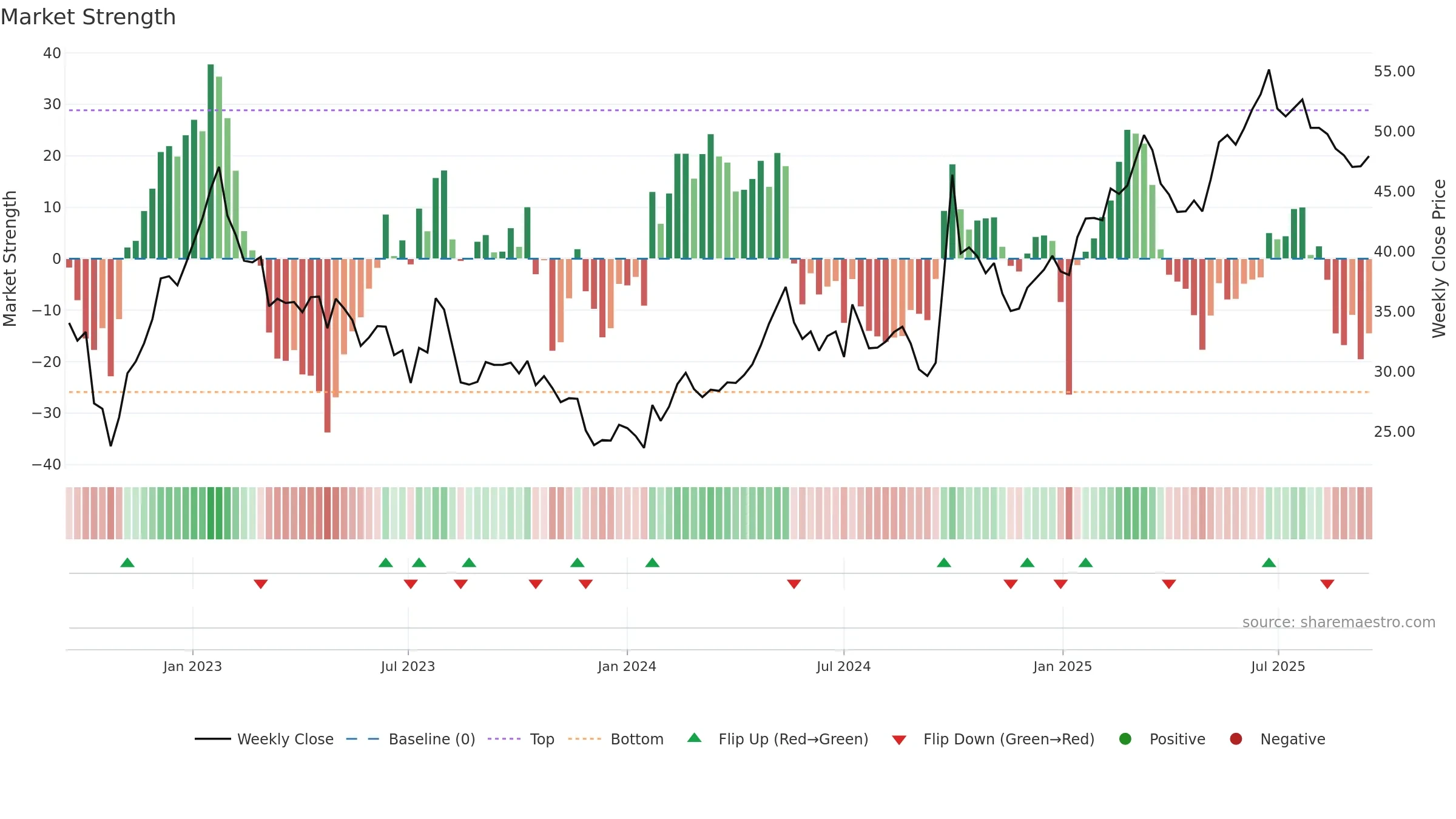Toggle the Baseline (0) legend entry
This screenshot has width=1456, height=819.
(411, 739)
